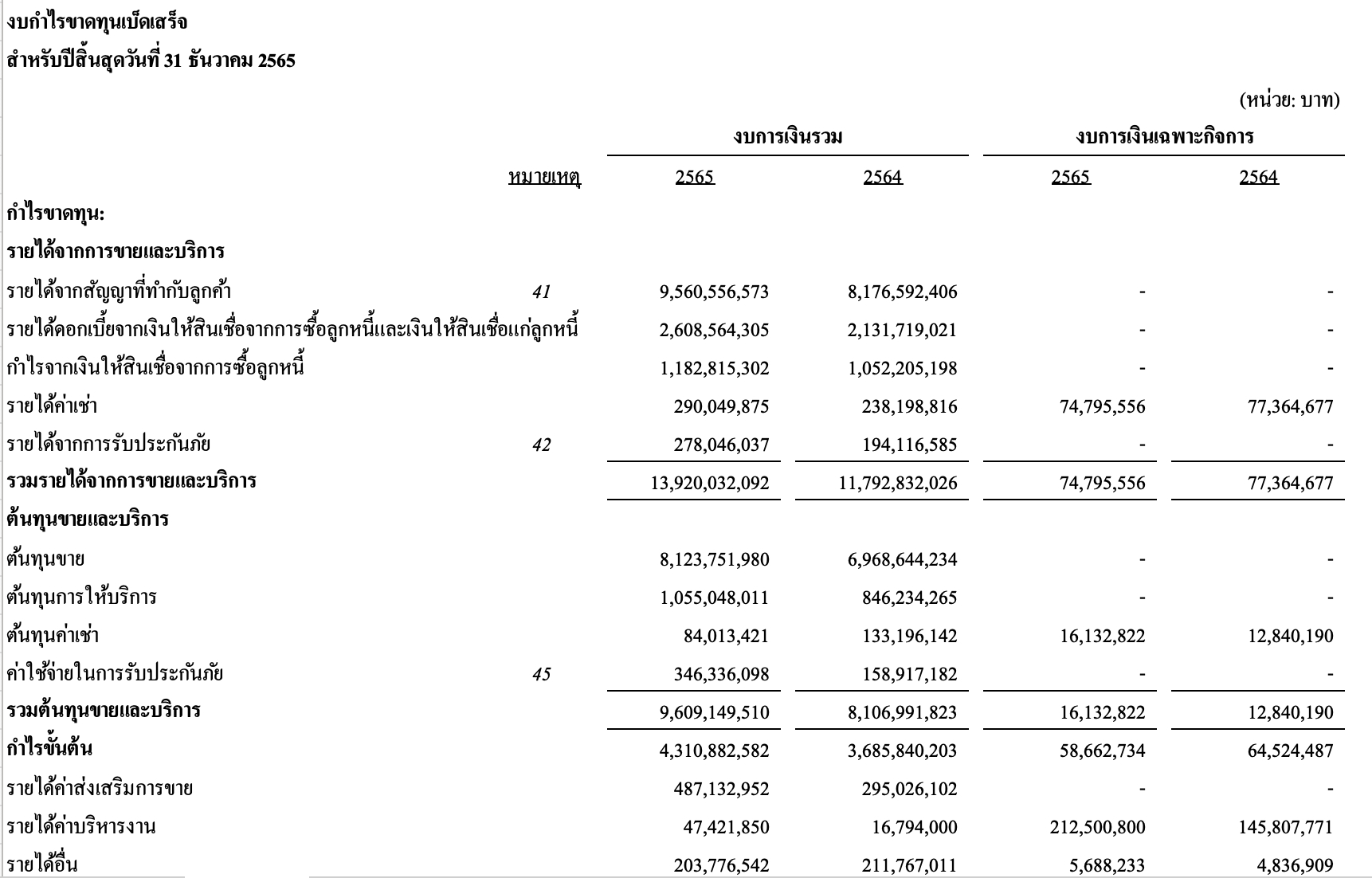Select the value 8,123,751,980
Screen dimensions: 1372x878
tap(715, 560)
